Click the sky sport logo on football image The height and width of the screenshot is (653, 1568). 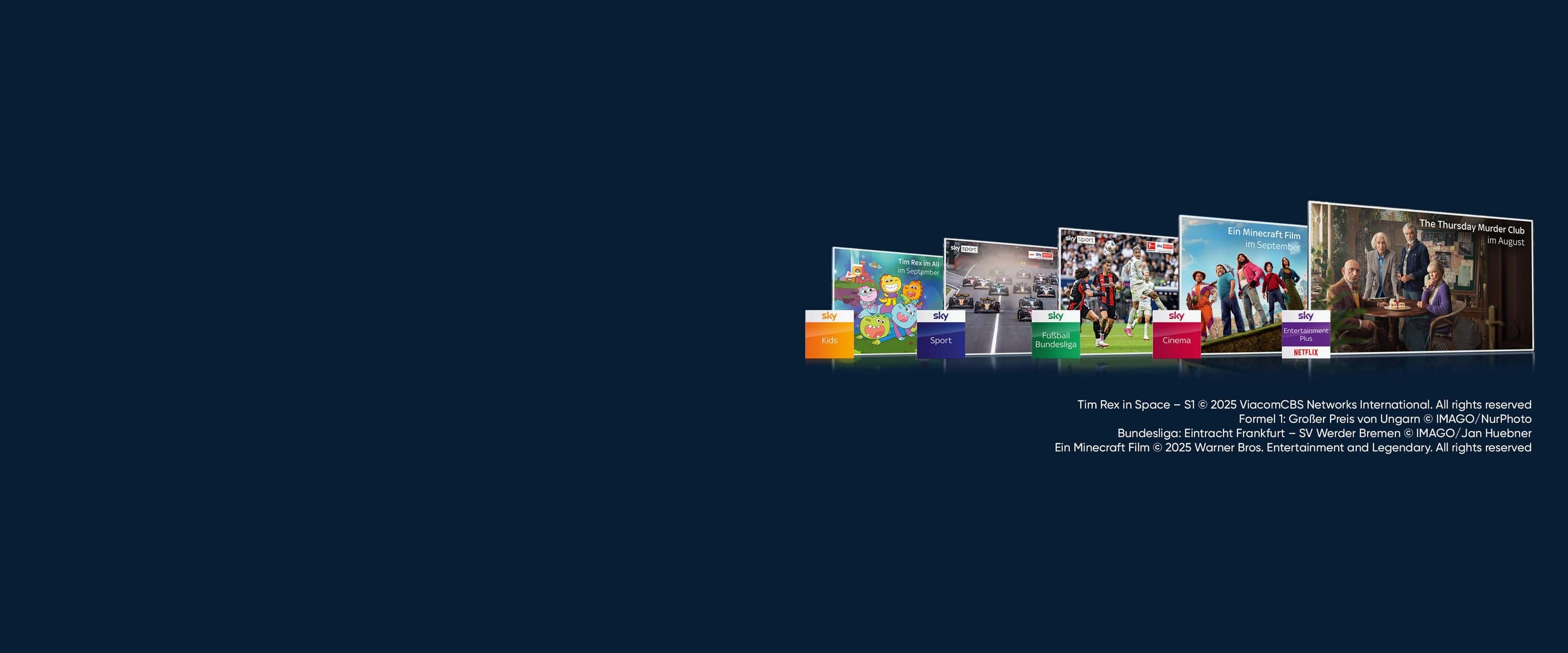coord(1080,239)
